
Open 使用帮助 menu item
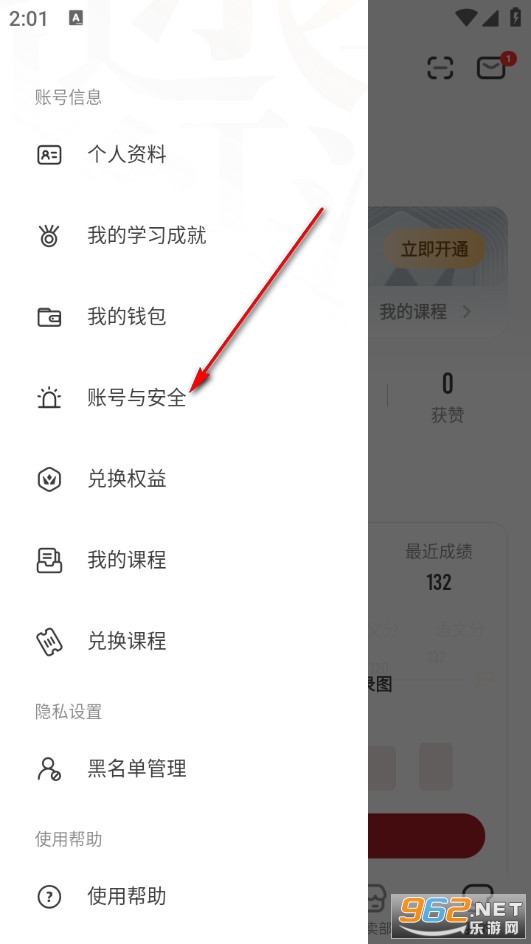pyautogui.click(x=184, y=896)
